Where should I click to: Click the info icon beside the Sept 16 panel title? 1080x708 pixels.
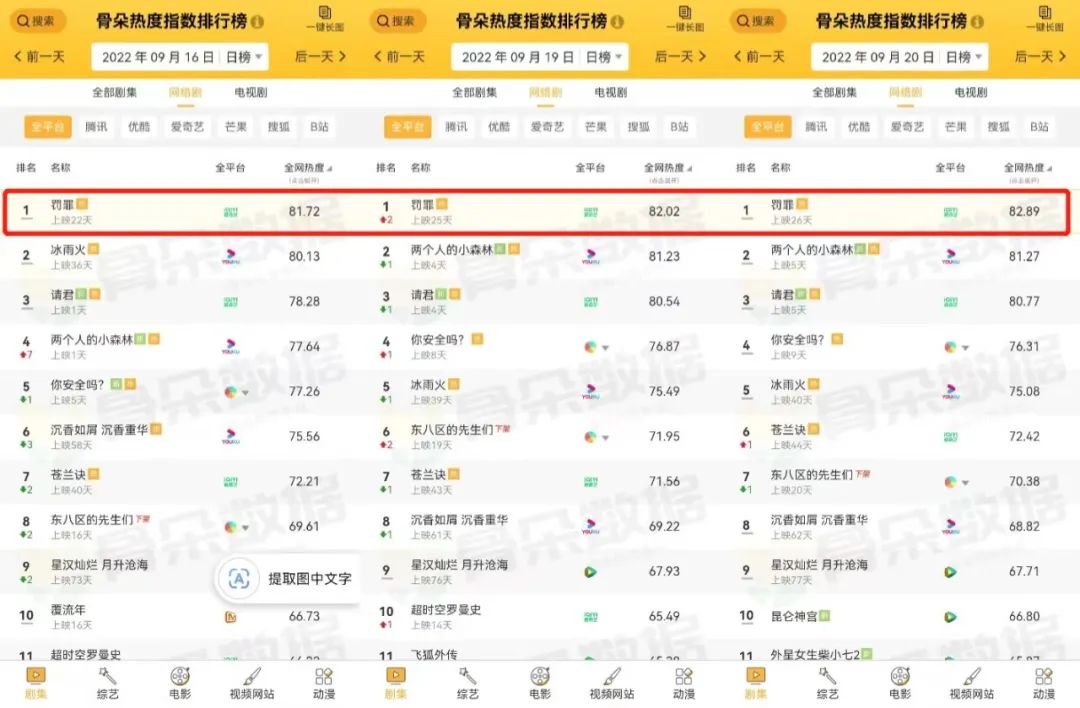(258, 22)
